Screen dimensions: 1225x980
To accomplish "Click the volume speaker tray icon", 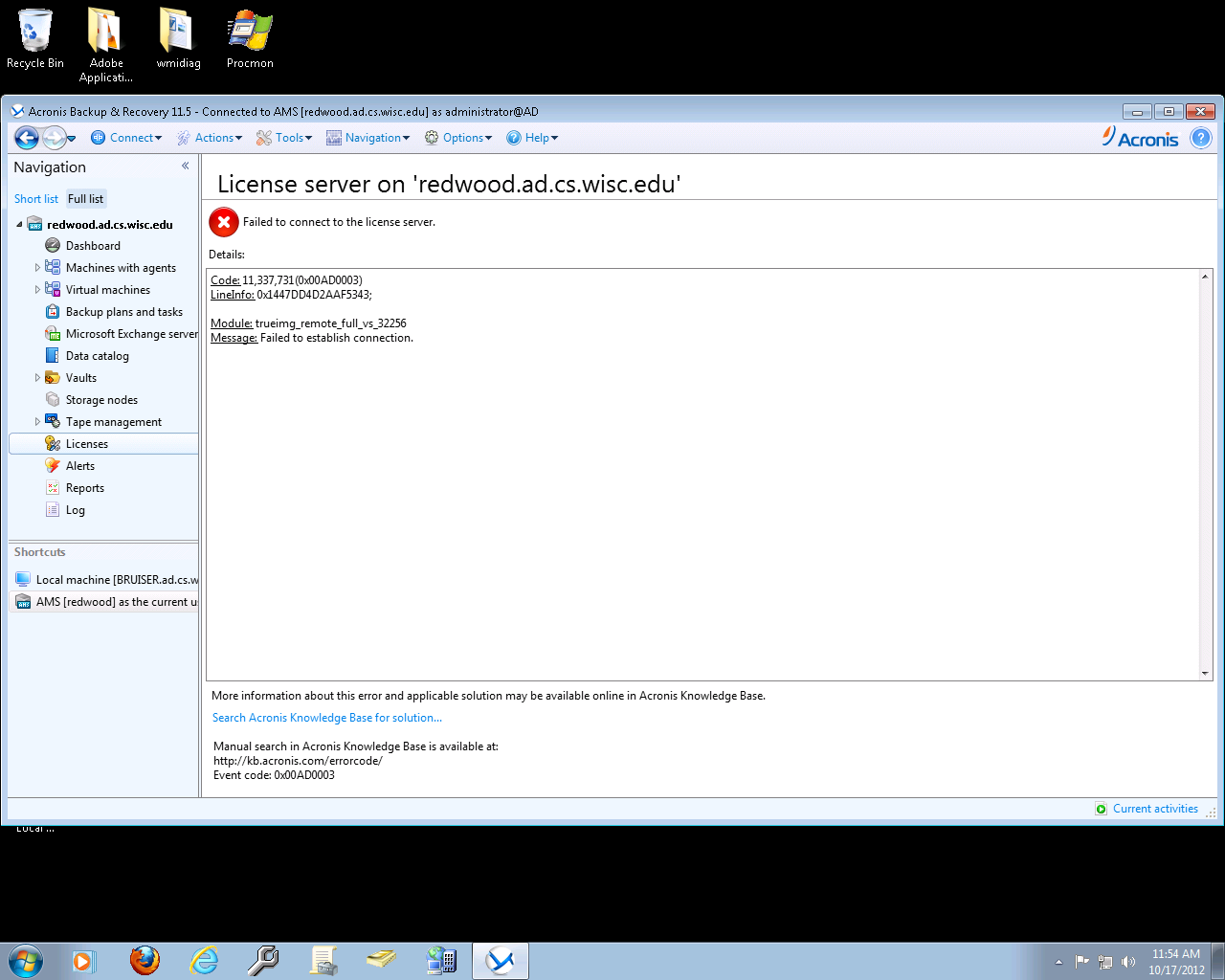I will [1128, 962].
